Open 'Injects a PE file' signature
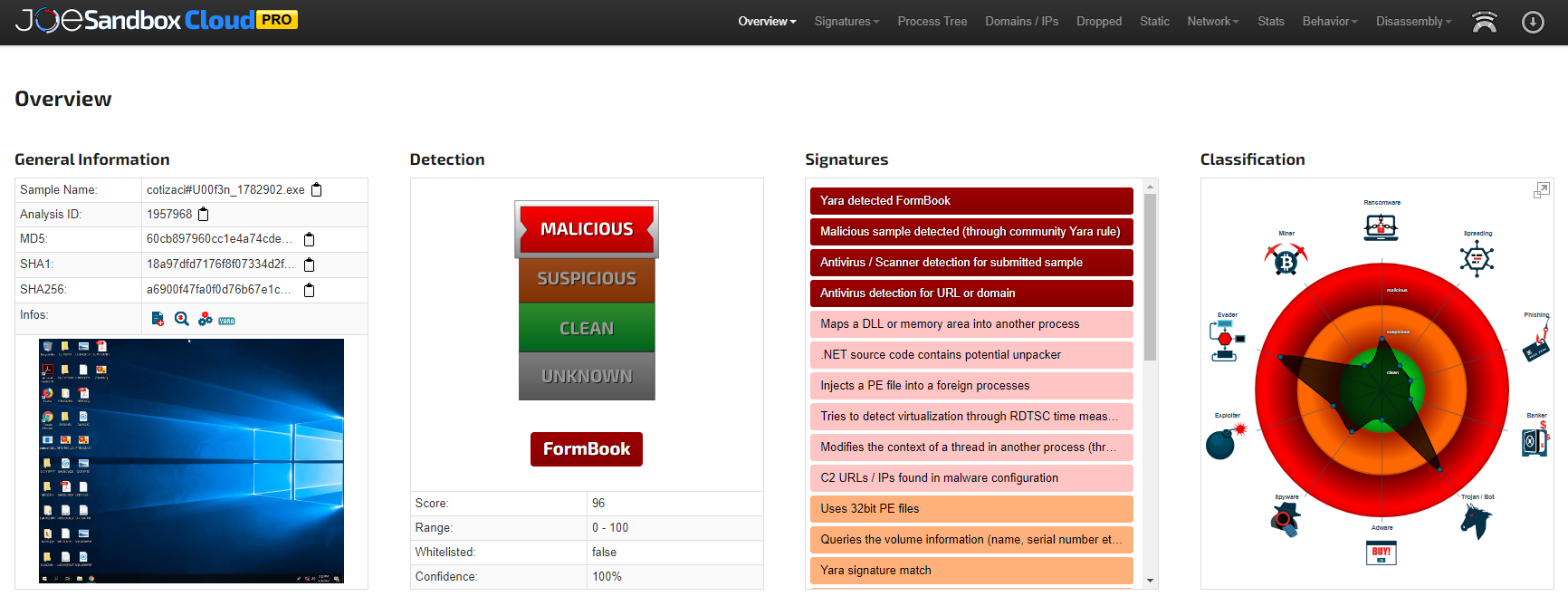The height and width of the screenshot is (606, 1568). [x=971, y=386]
